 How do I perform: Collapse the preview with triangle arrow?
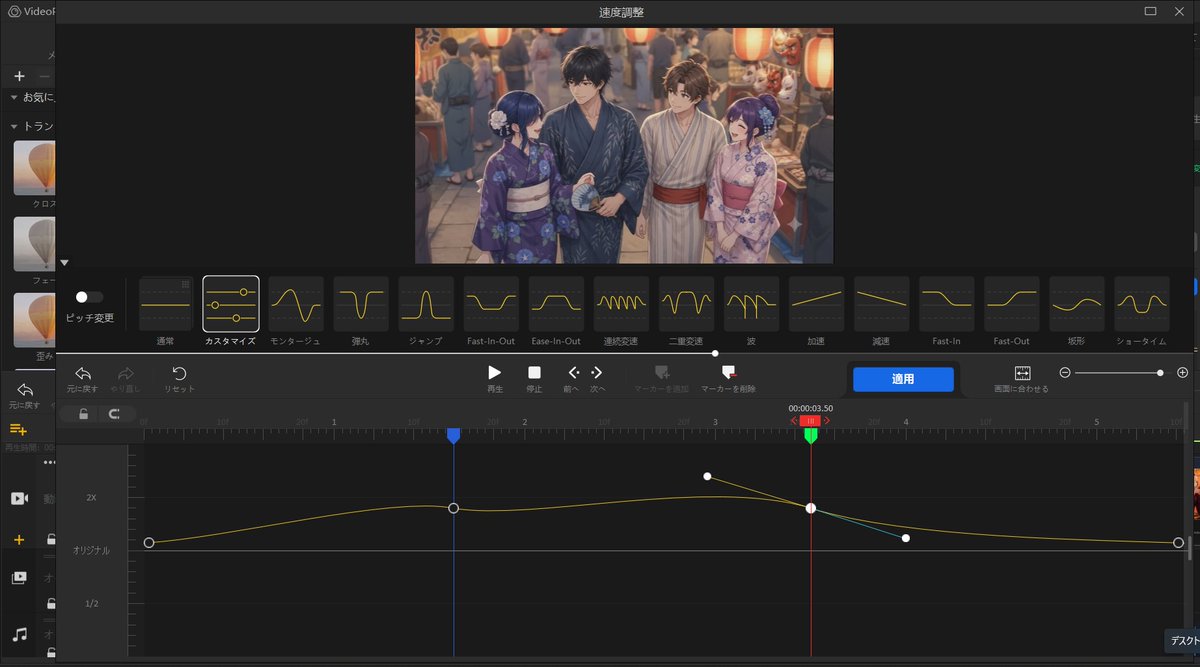pyautogui.click(x=65, y=263)
